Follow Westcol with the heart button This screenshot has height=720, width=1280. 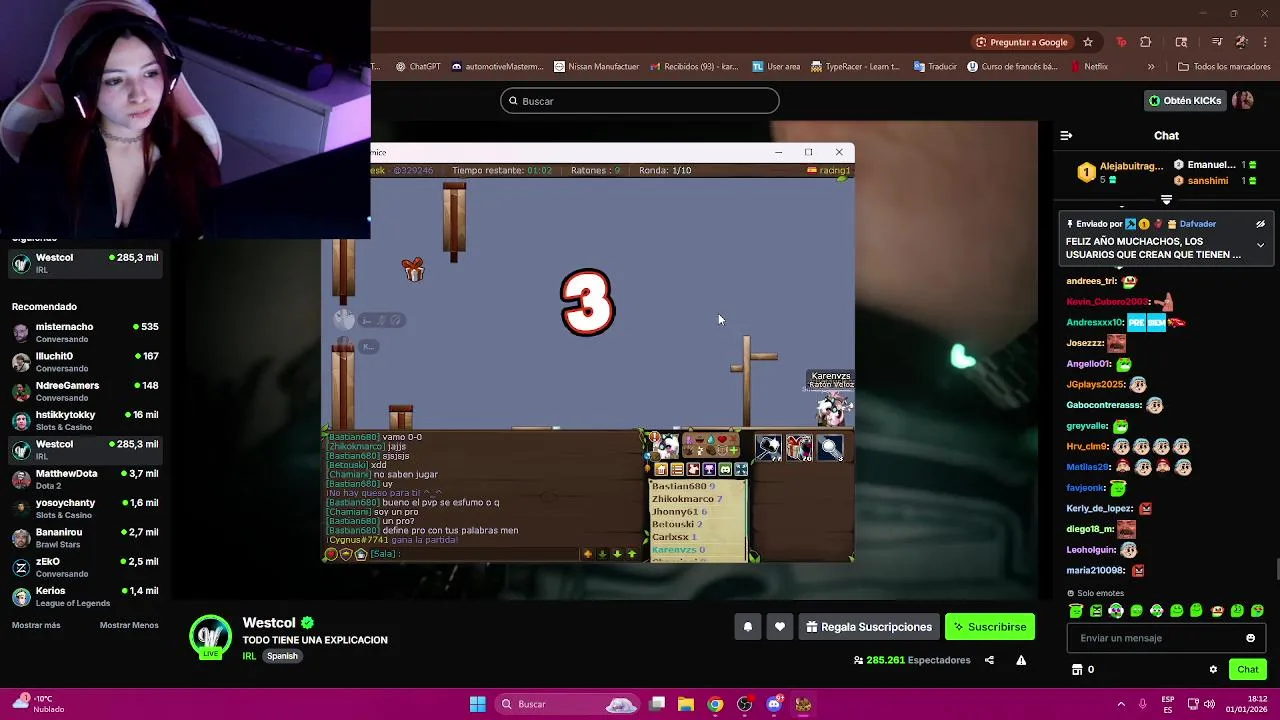click(780, 627)
